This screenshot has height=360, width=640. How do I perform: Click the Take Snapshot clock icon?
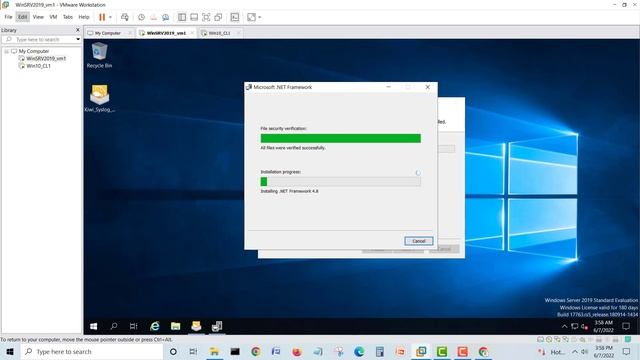click(x=141, y=17)
